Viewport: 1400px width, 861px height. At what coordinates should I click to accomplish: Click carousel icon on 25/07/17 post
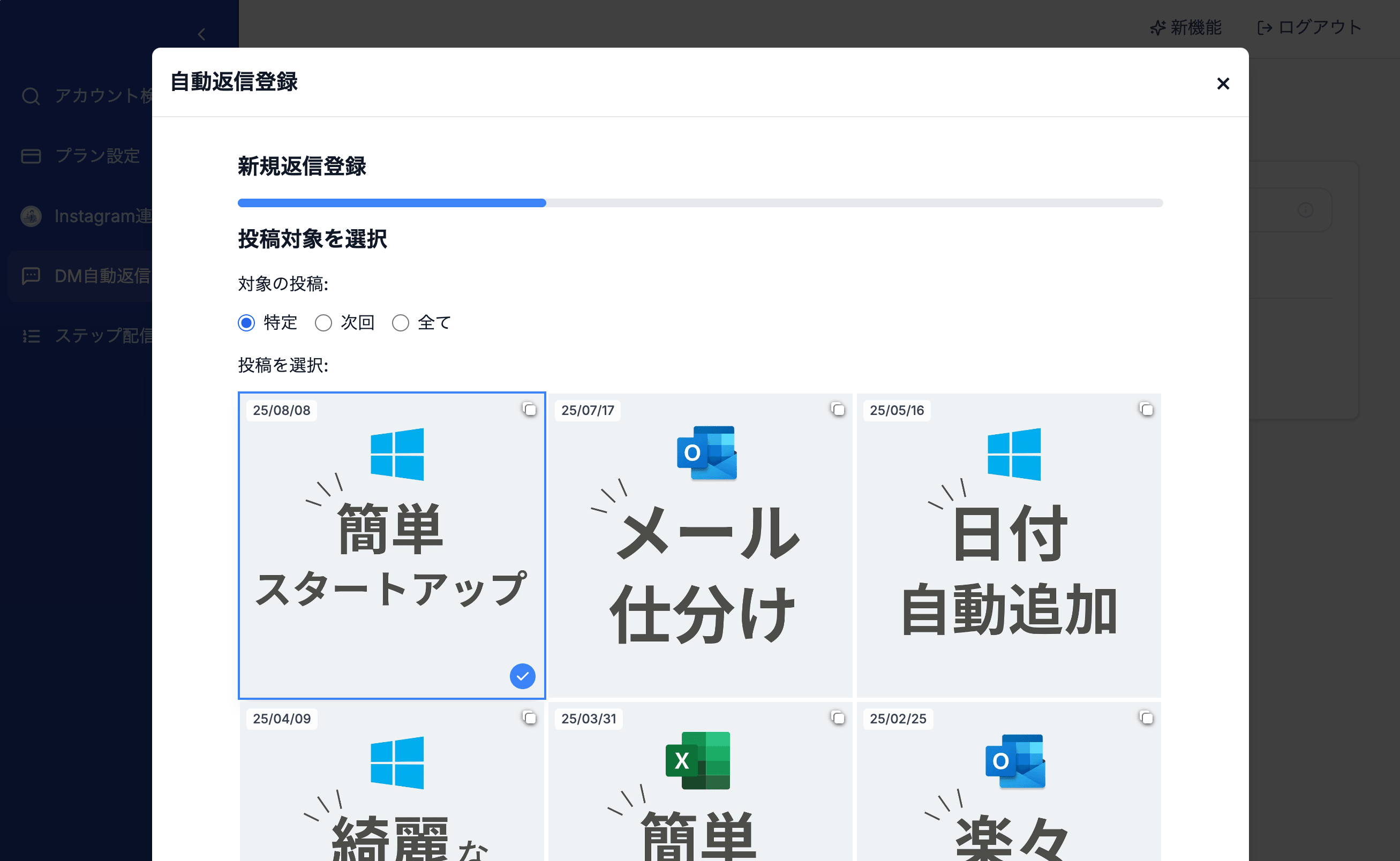(837, 409)
